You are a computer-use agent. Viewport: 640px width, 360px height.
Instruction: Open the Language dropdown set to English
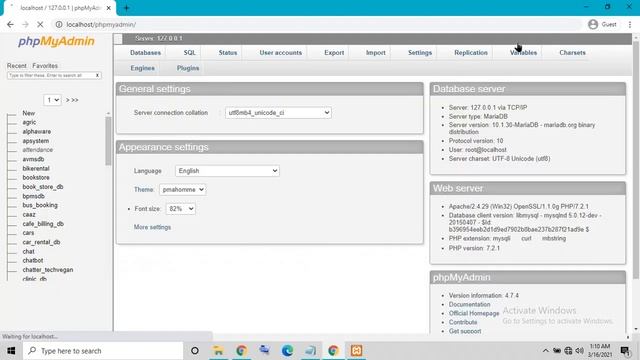coord(227,171)
